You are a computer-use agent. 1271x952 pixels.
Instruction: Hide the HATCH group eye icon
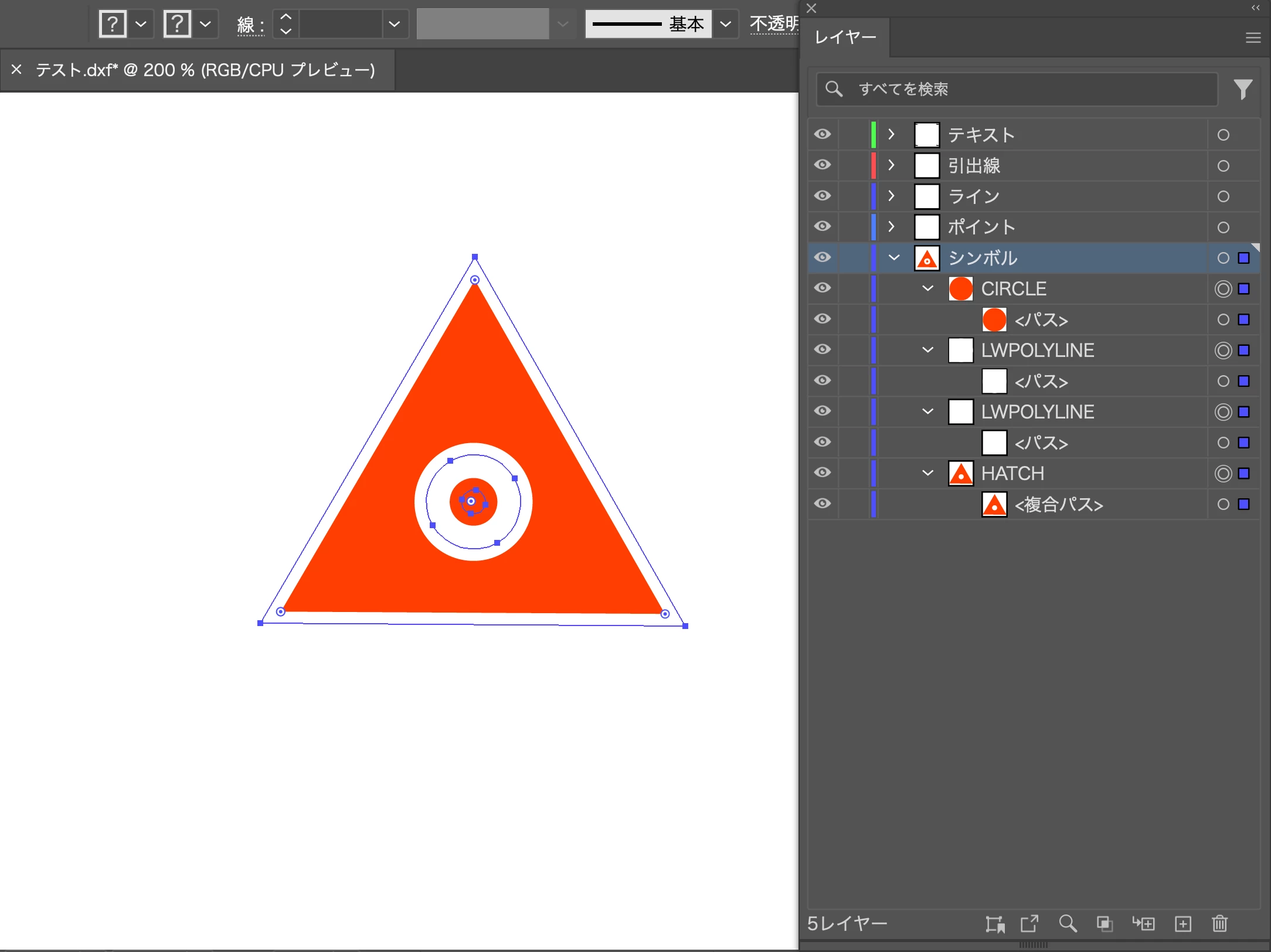tap(823, 472)
